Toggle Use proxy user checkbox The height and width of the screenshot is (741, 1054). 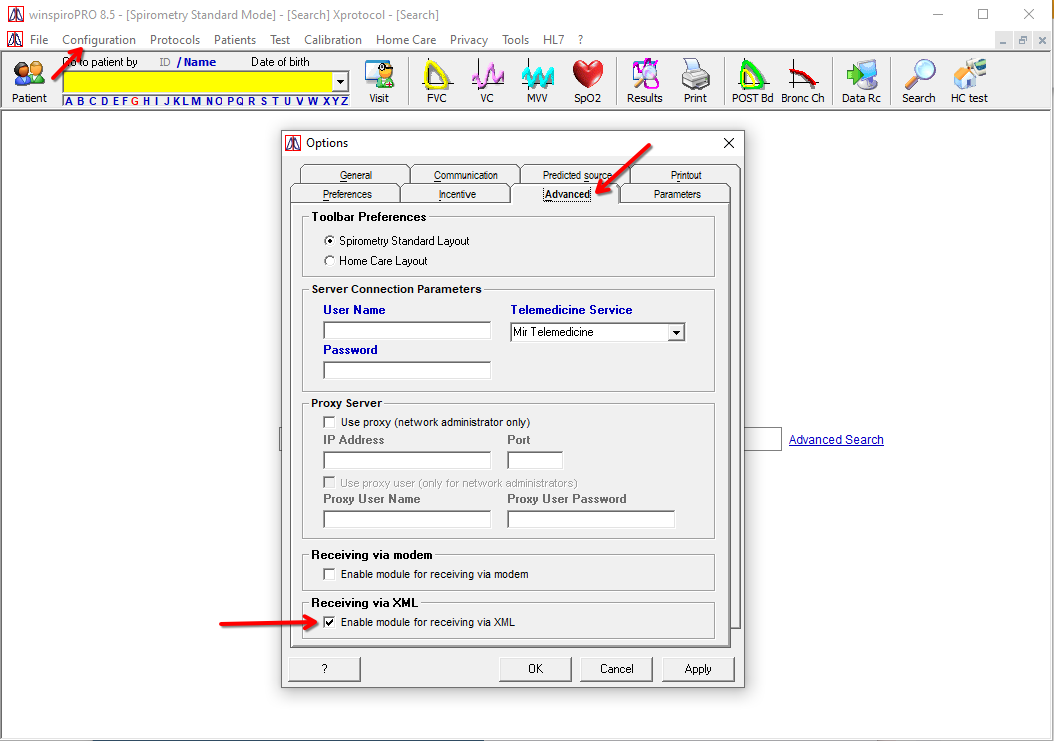point(329,483)
